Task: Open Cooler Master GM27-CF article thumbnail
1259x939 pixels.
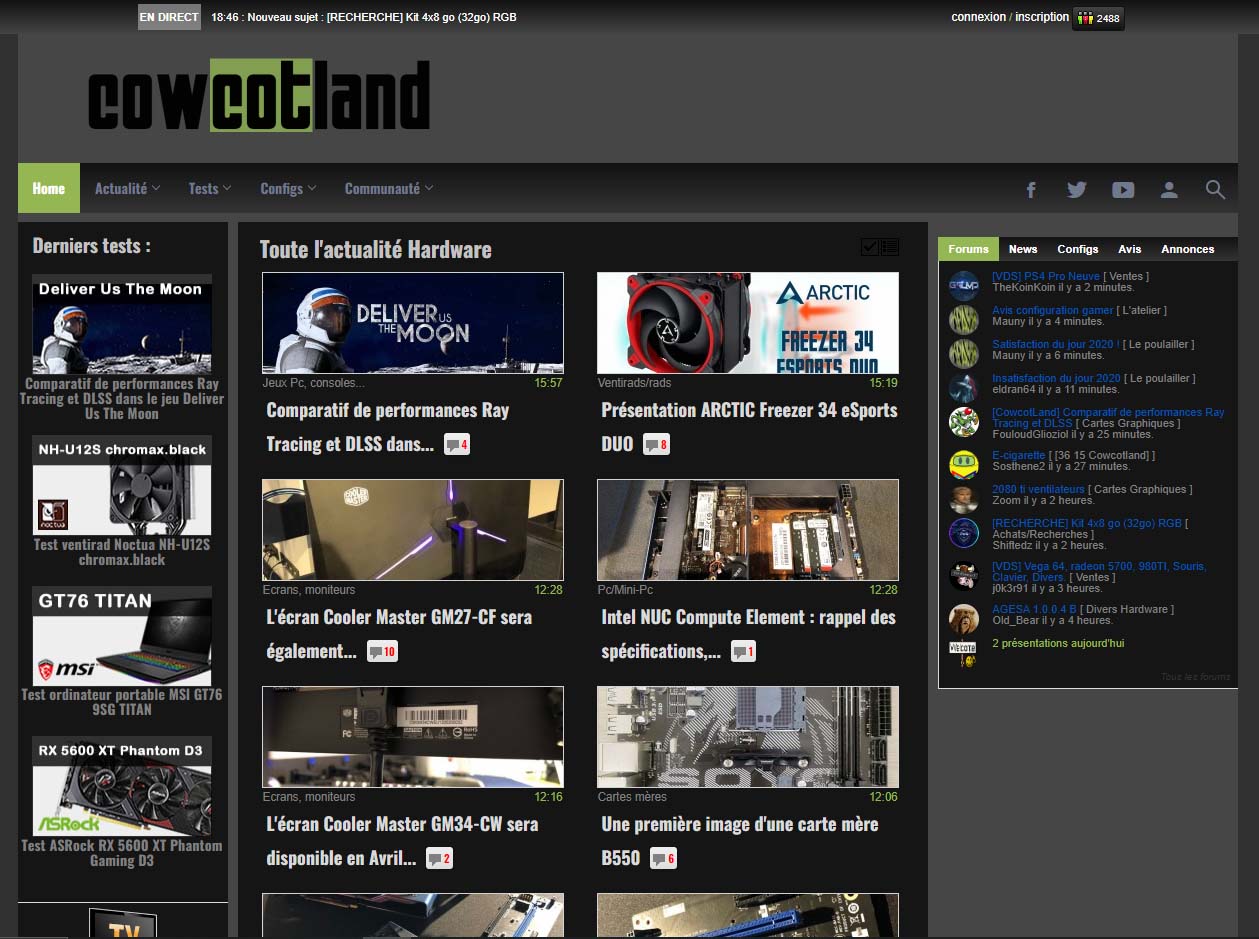Action: click(413, 530)
